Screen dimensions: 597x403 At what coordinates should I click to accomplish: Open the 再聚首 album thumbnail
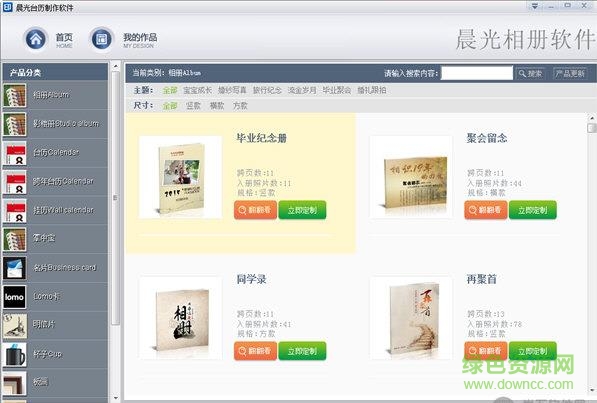click(411, 318)
